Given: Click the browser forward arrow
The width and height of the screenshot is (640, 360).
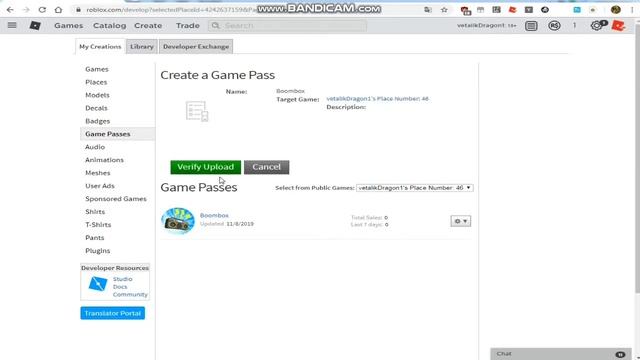Looking at the screenshot, I should tap(26, 10).
